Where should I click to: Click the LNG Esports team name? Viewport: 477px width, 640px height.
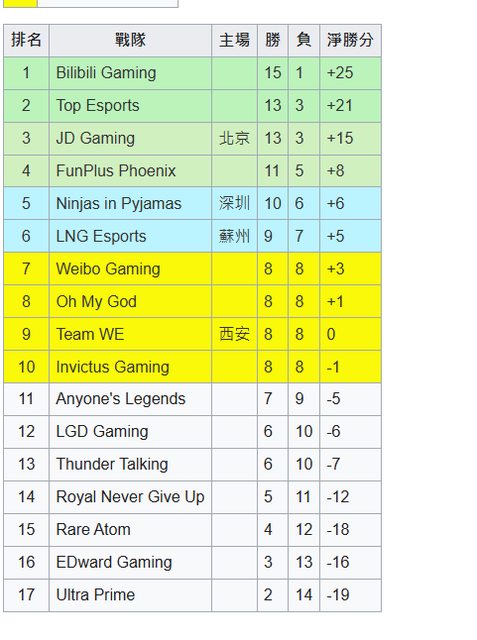pyautogui.click(x=101, y=236)
